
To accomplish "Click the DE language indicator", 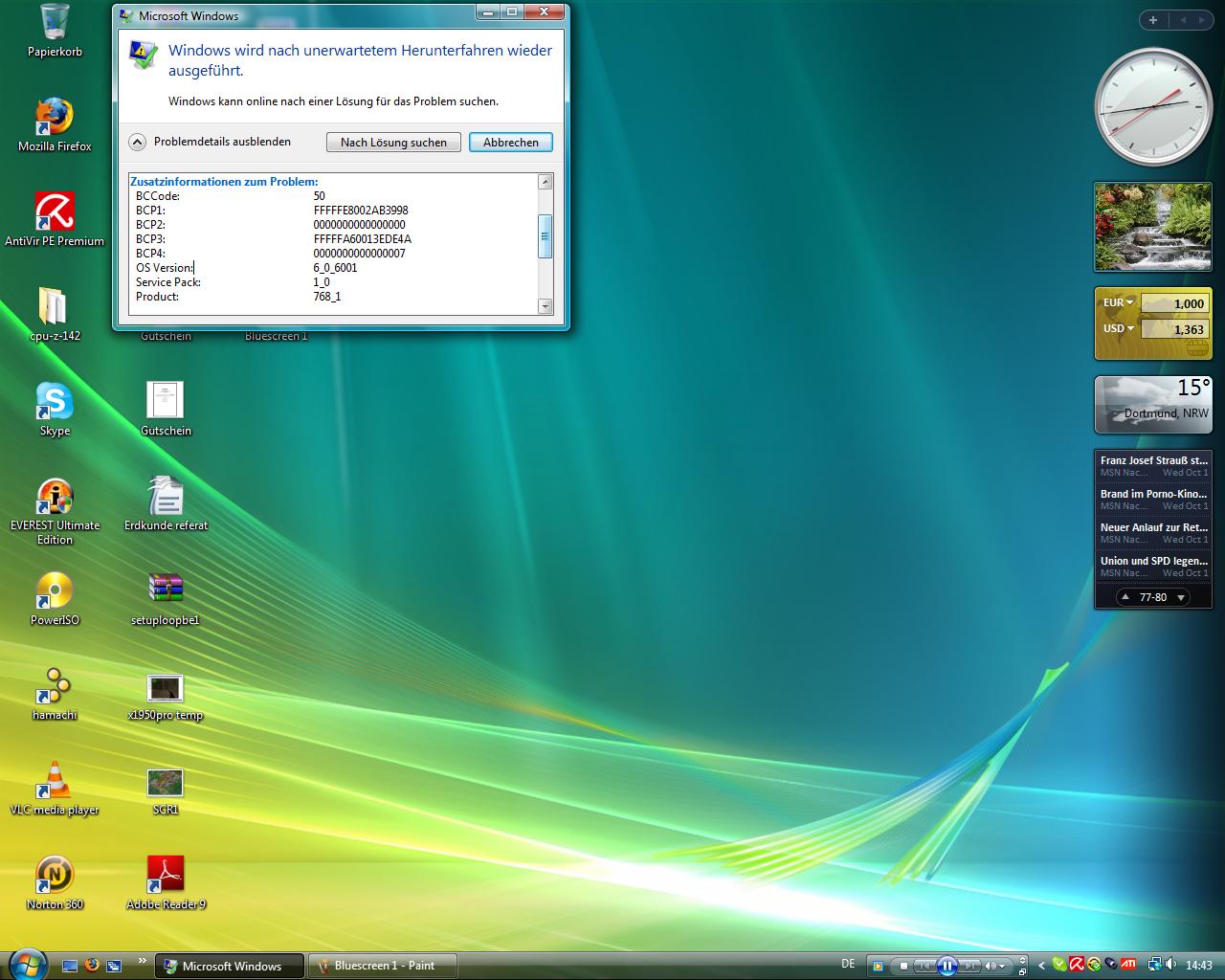I will (x=848, y=965).
